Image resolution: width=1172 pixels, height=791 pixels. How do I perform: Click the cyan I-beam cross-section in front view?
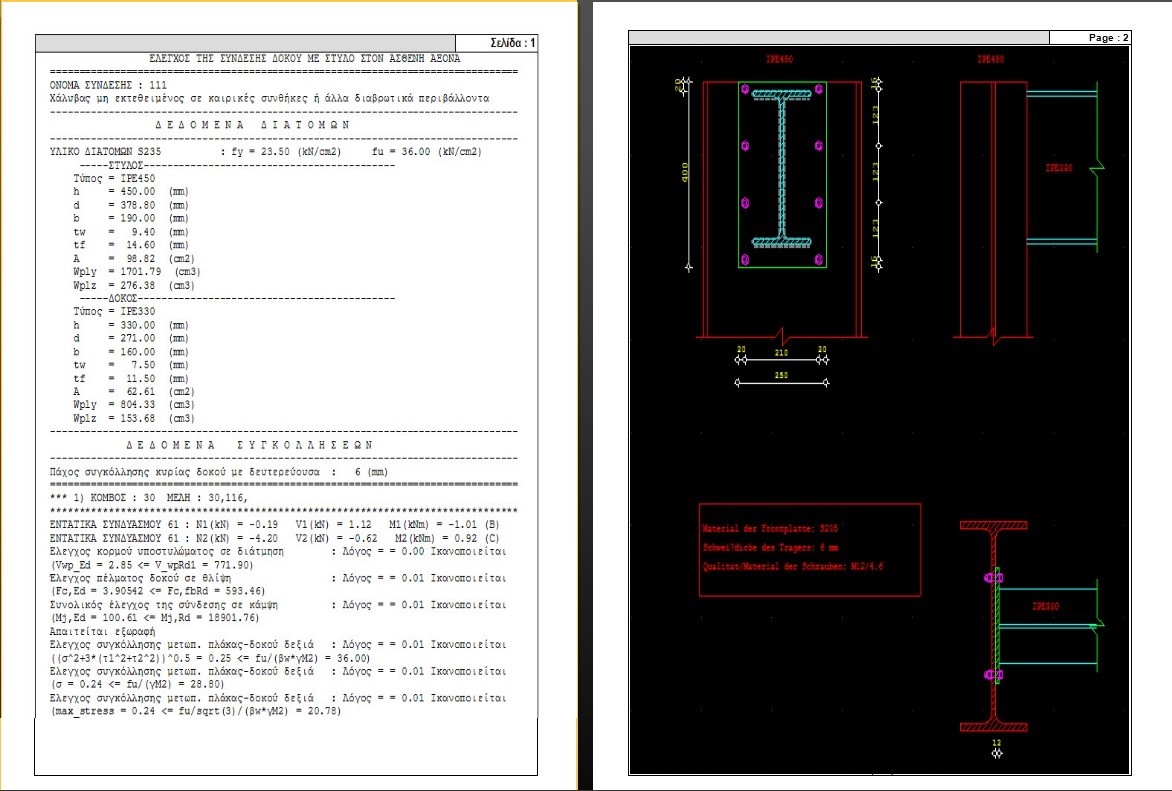tap(782, 168)
